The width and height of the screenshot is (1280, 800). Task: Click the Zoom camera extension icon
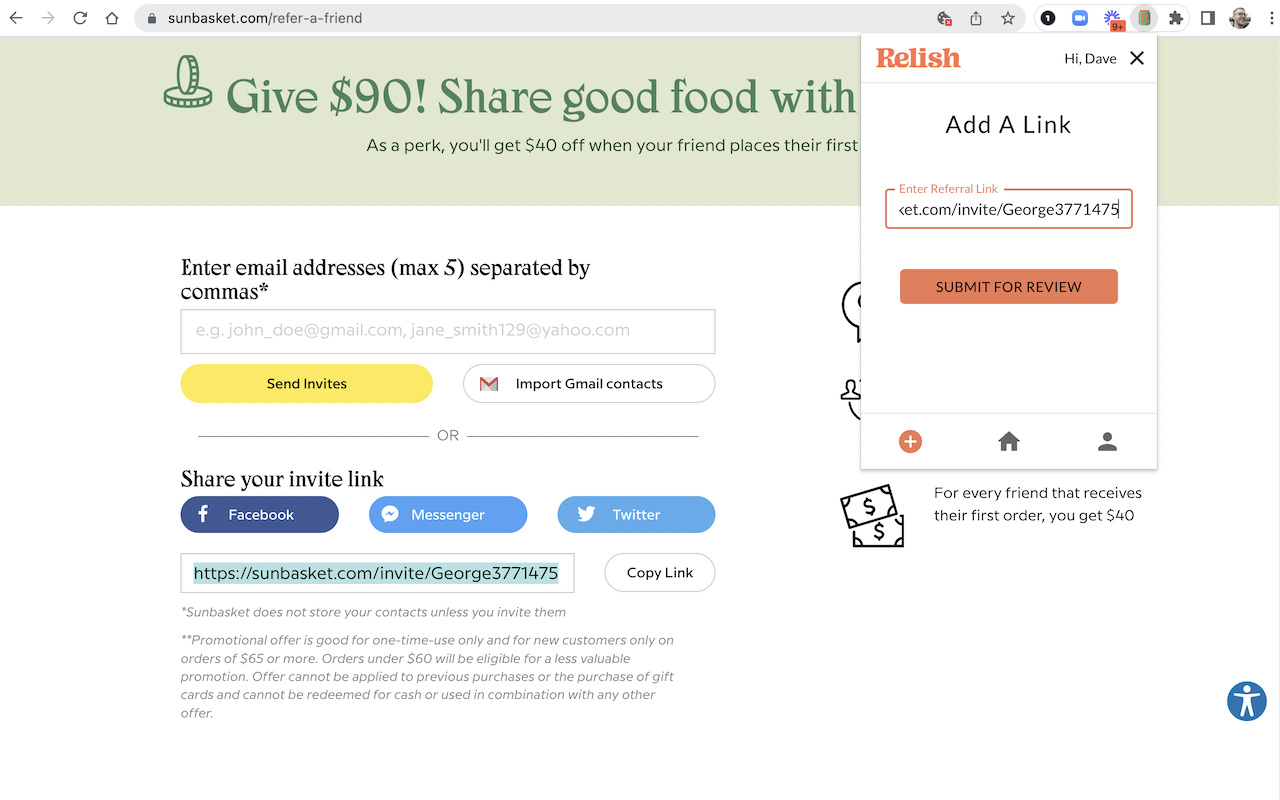tap(1079, 18)
